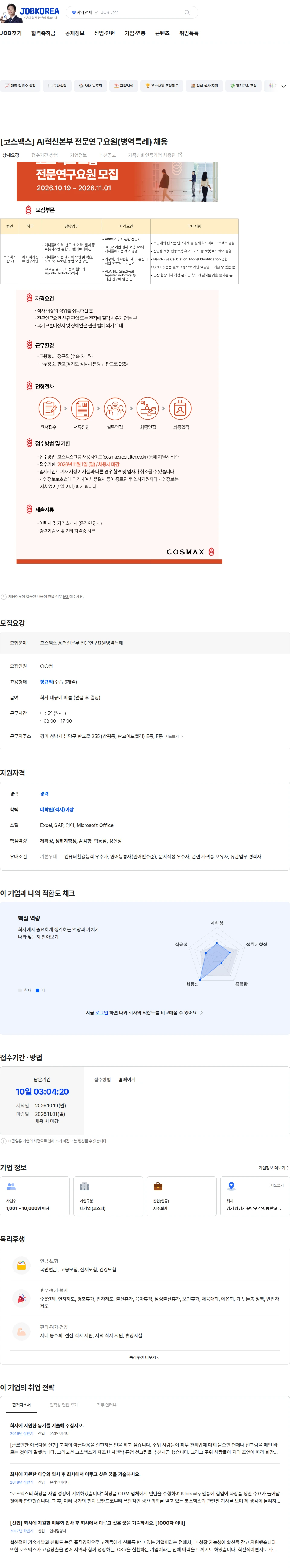Select the 직무 인터뷰 tab
Image resolution: width=290 pixels, height=1568 pixels.
107,1406
